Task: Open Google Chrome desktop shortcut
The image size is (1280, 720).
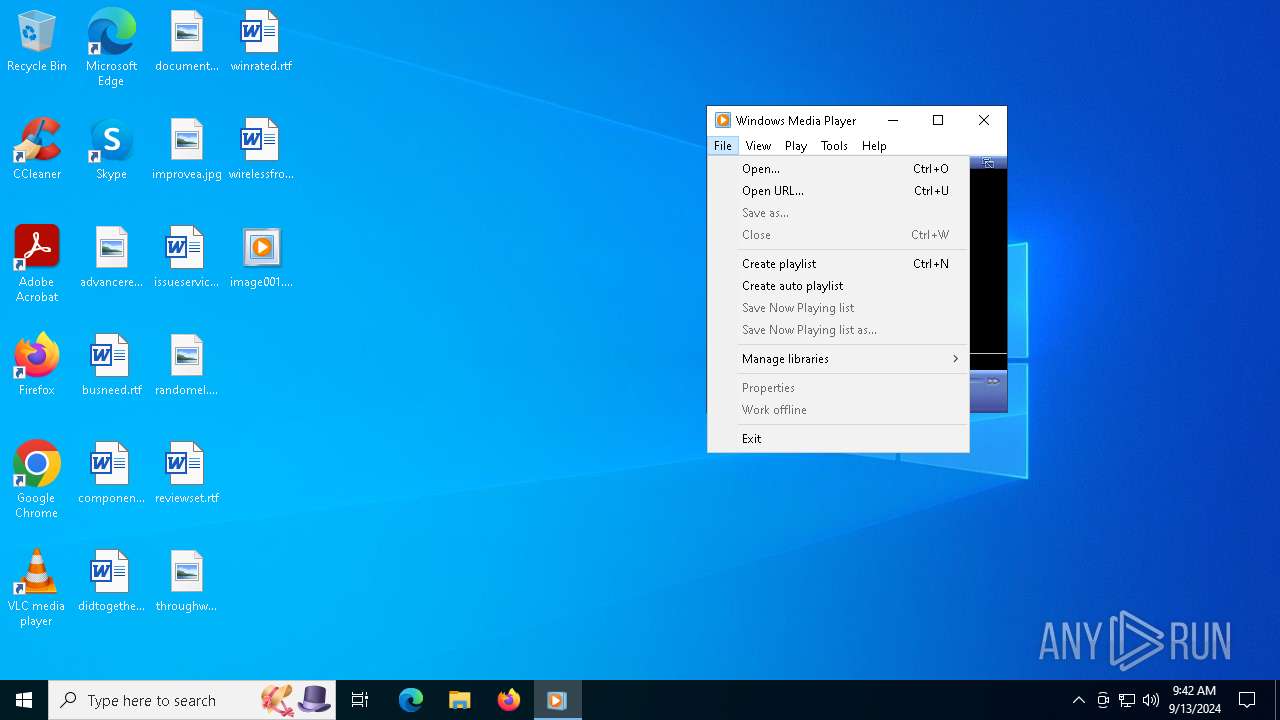Action: (37, 480)
